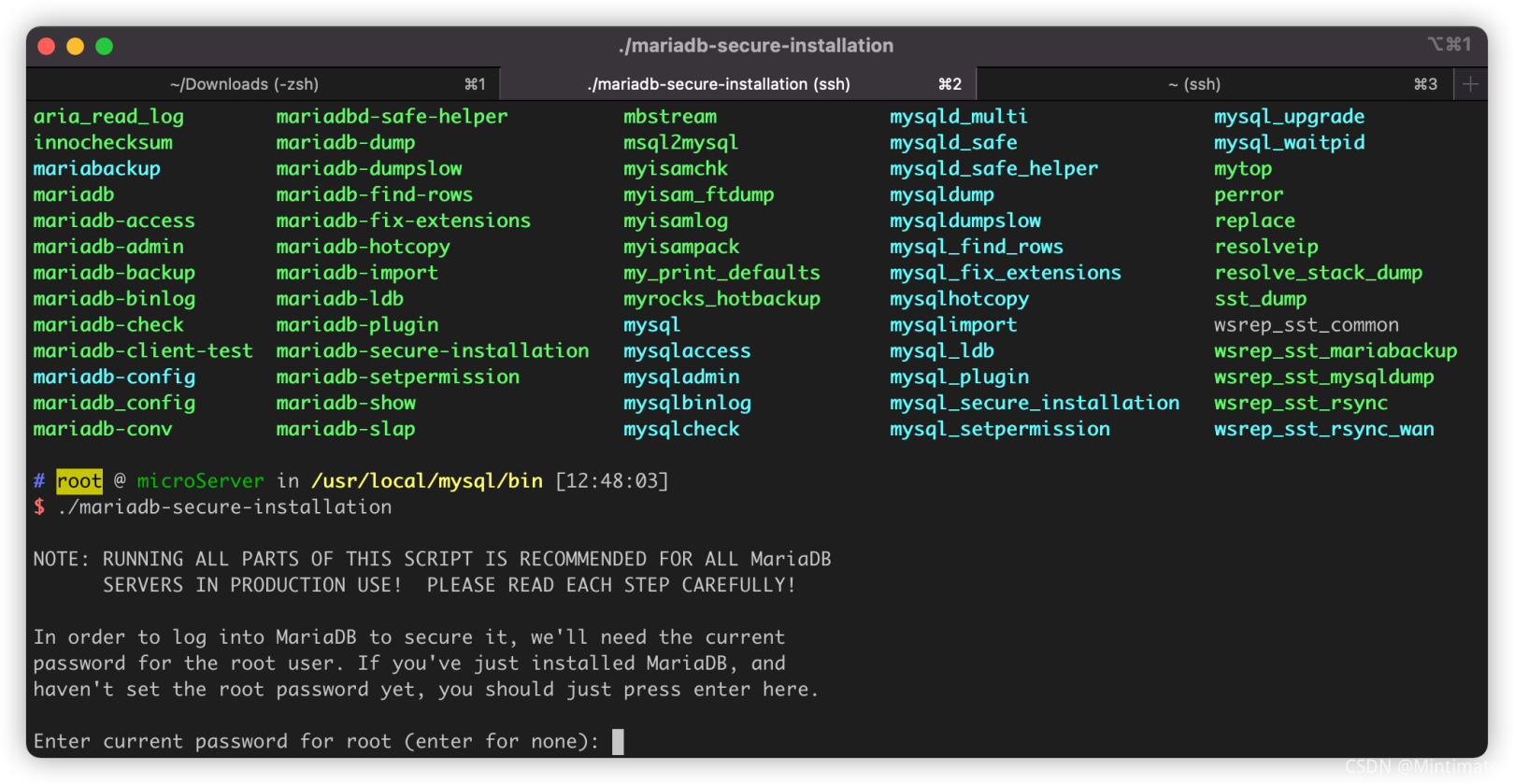The image size is (1514, 784).
Task: Click mariadb-setpermission entry
Action: coord(398,378)
